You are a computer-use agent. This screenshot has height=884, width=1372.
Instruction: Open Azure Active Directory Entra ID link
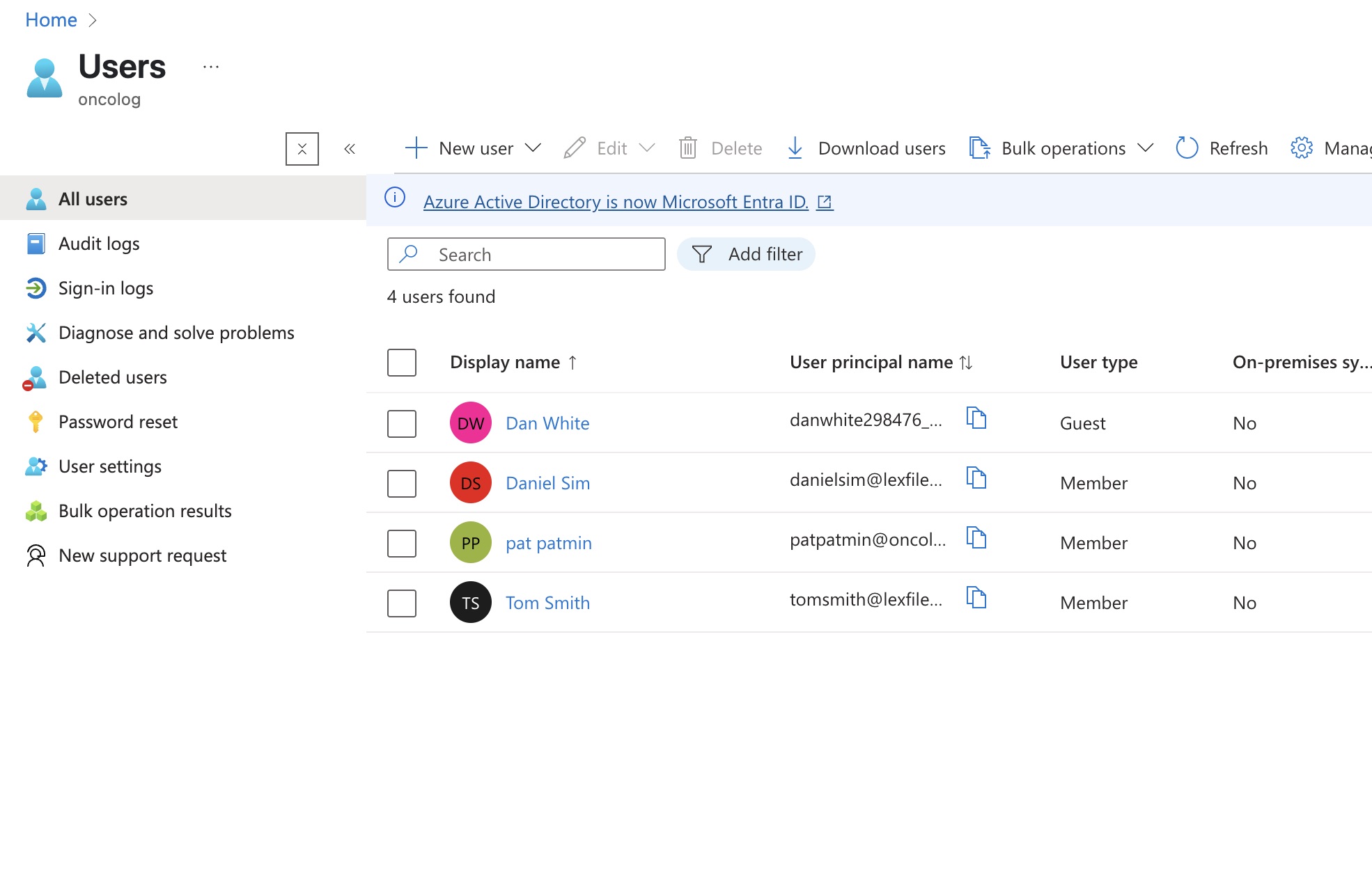pyautogui.click(x=616, y=202)
